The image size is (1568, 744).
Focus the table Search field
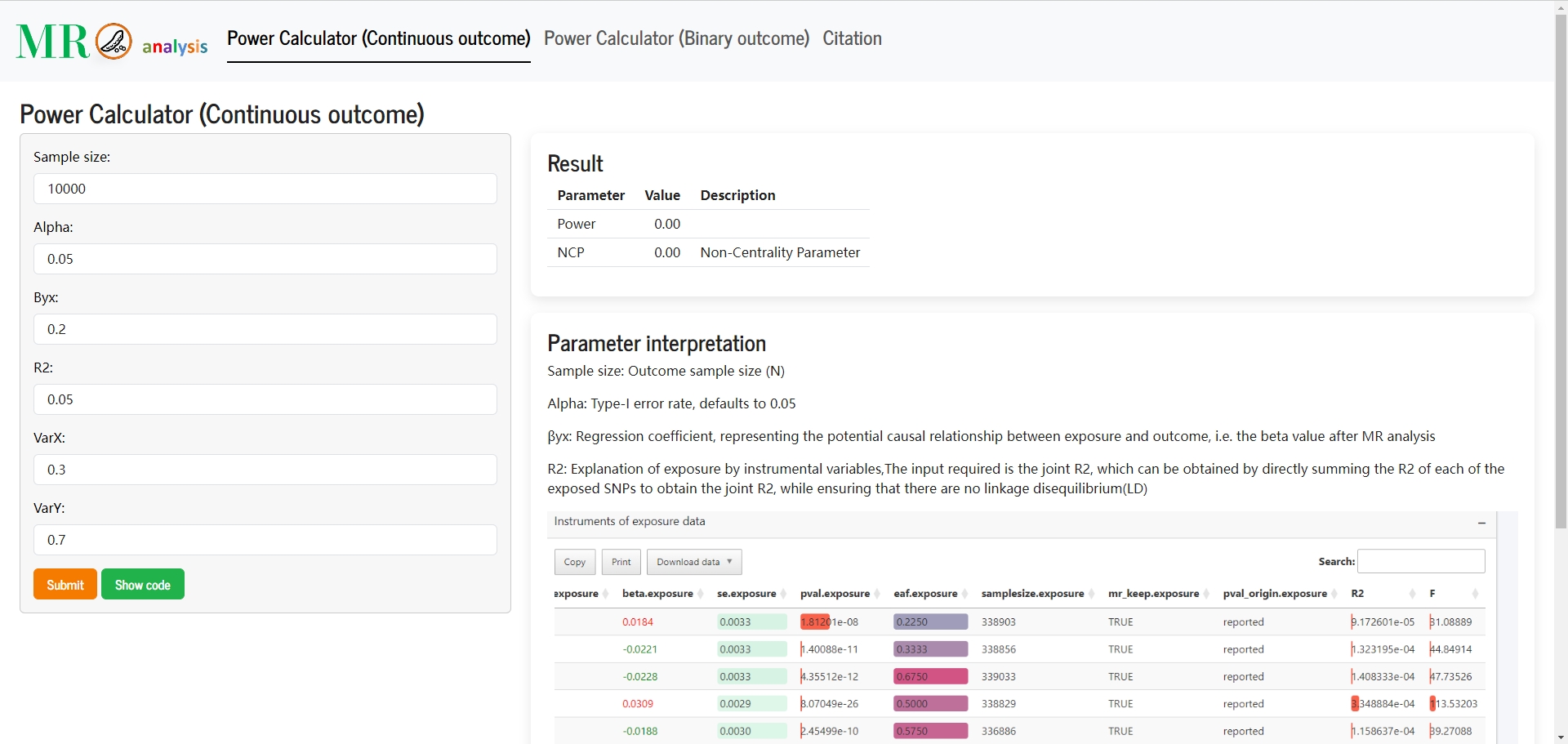[1421, 561]
